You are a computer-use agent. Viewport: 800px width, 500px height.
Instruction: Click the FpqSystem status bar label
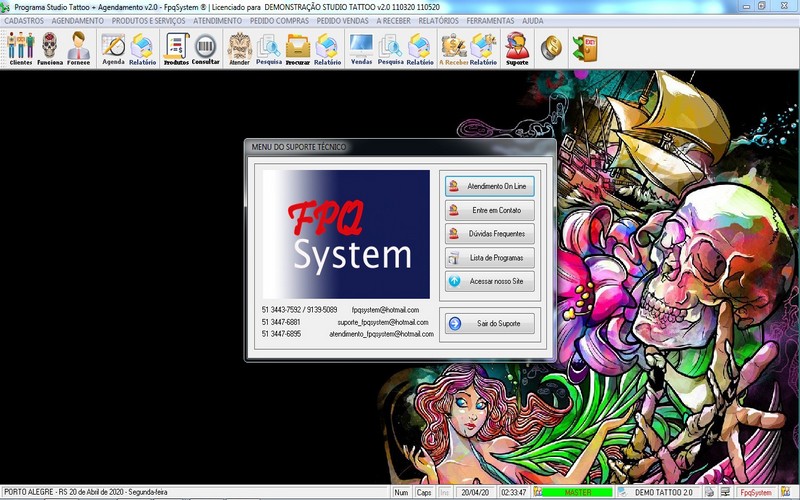755,493
